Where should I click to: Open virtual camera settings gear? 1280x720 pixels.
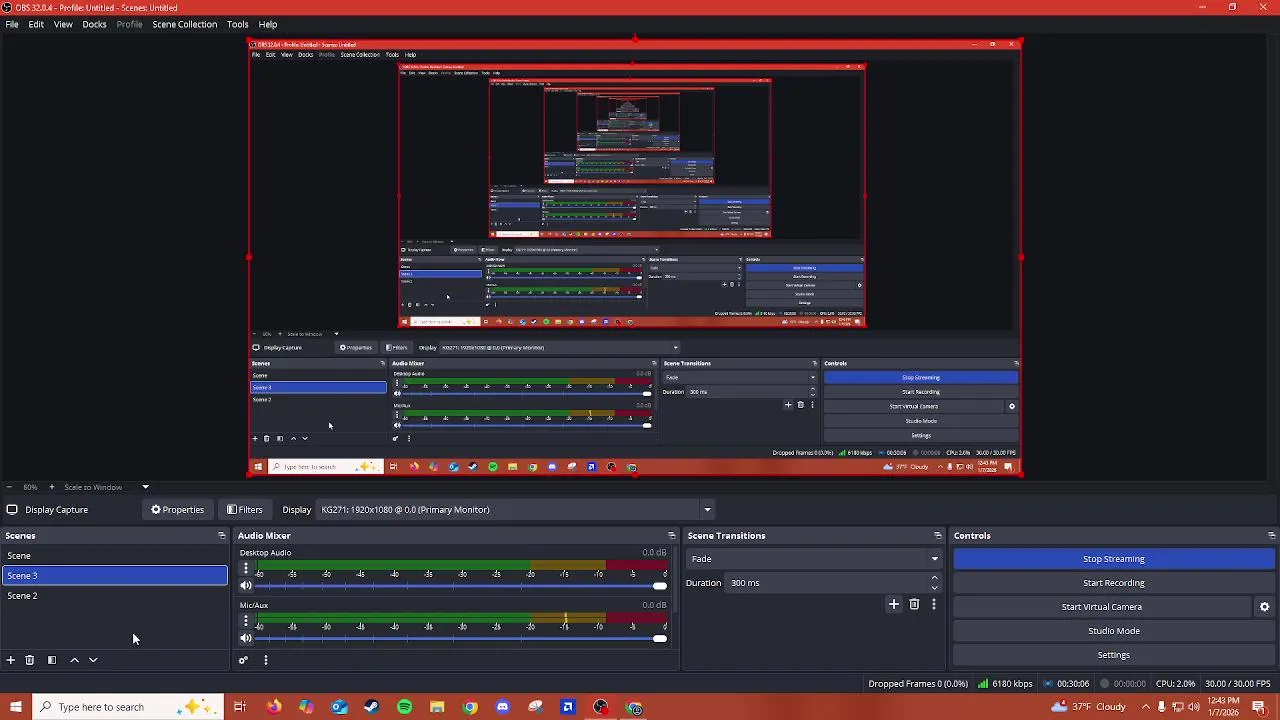click(1264, 607)
